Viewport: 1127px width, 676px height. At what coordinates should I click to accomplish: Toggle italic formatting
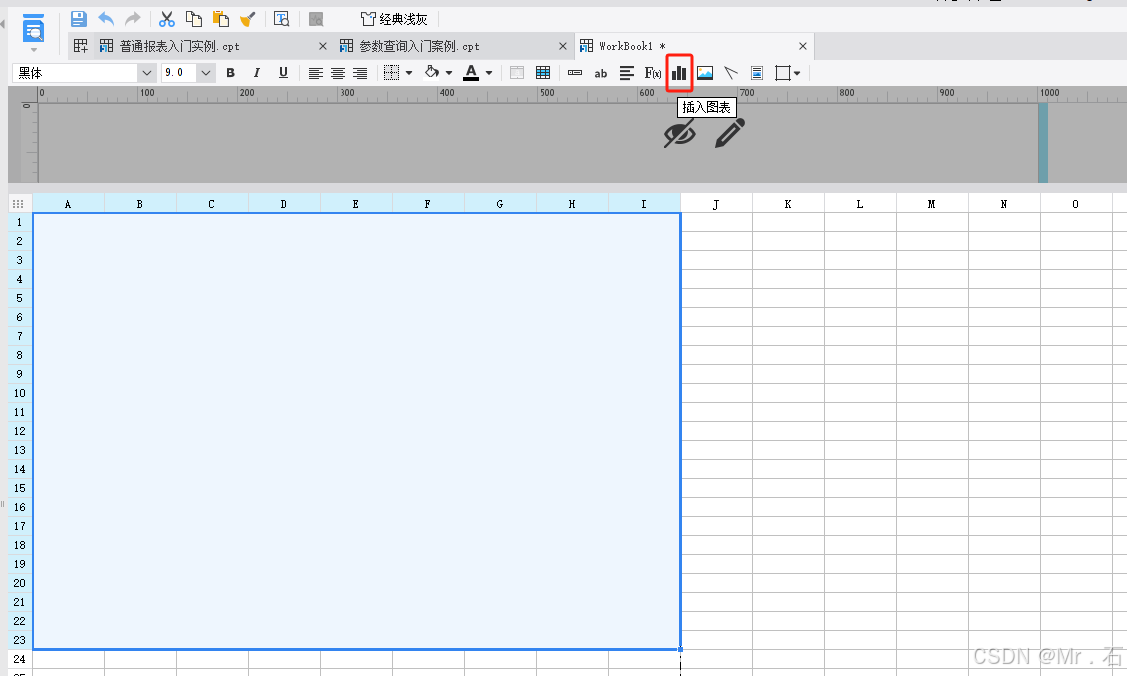(x=257, y=73)
